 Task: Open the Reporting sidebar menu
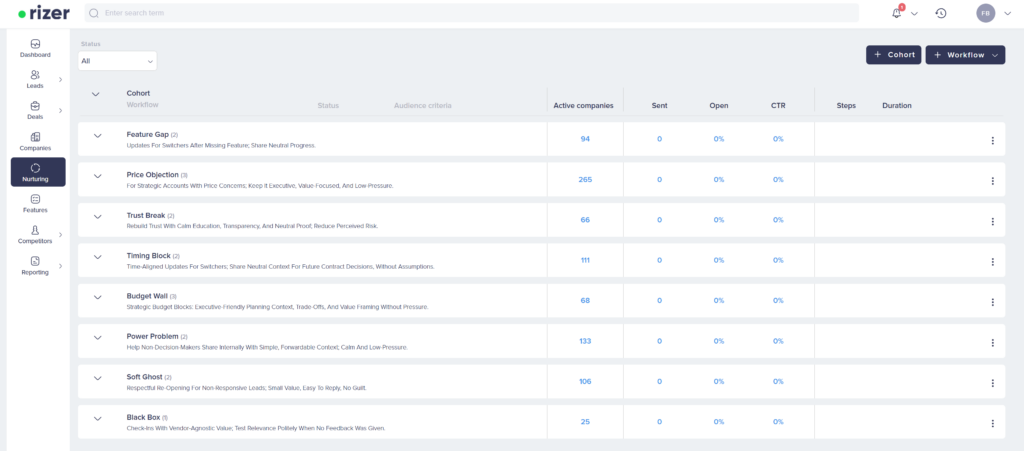pyautogui.click(x=36, y=265)
